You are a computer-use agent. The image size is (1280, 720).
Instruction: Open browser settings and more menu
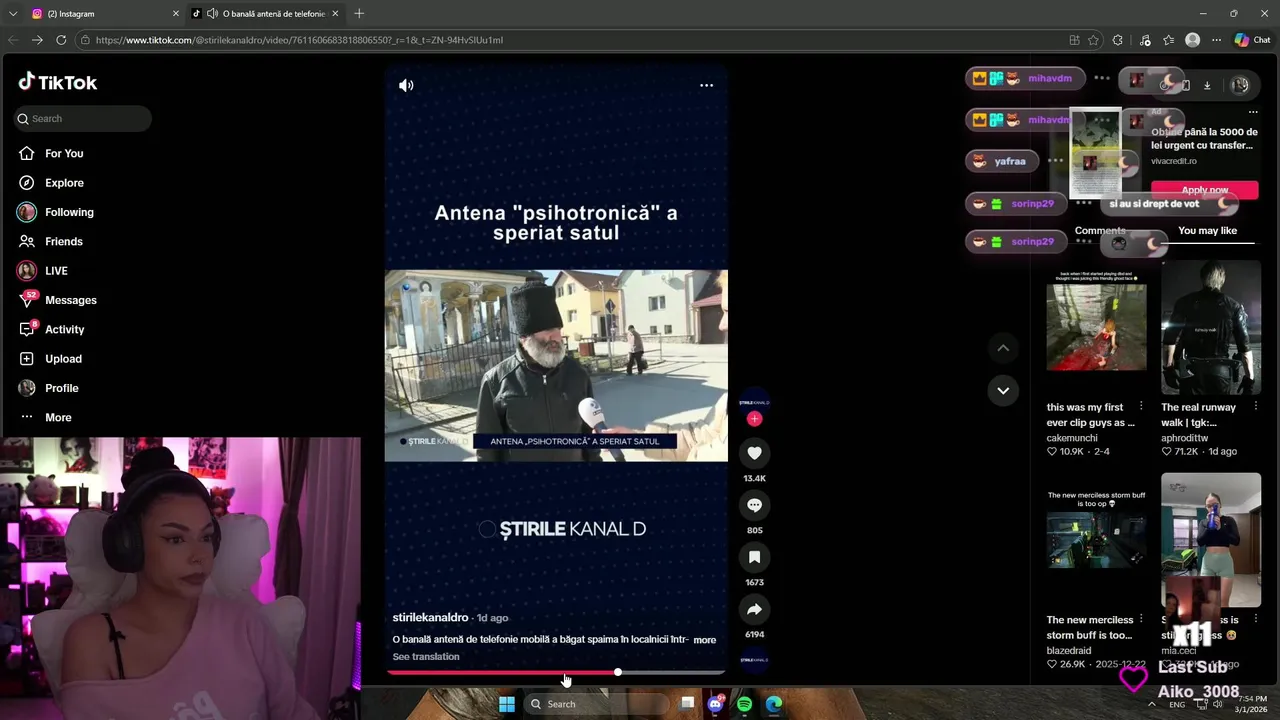tap(1216, 40)
